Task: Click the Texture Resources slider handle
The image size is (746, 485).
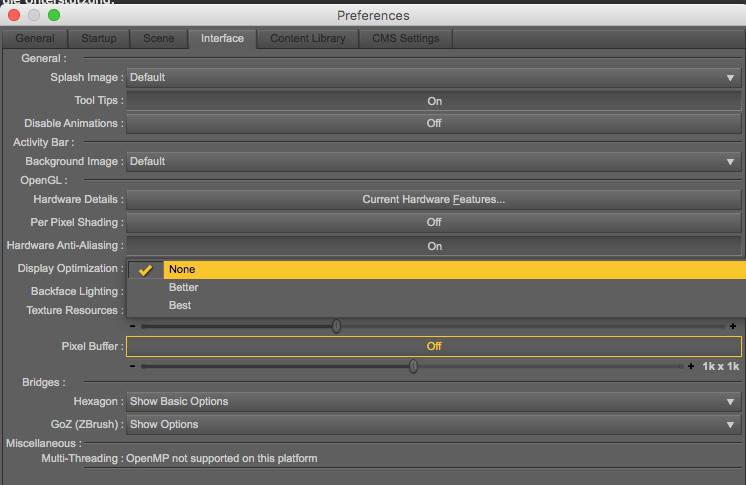Action: [x=337, y=326]
